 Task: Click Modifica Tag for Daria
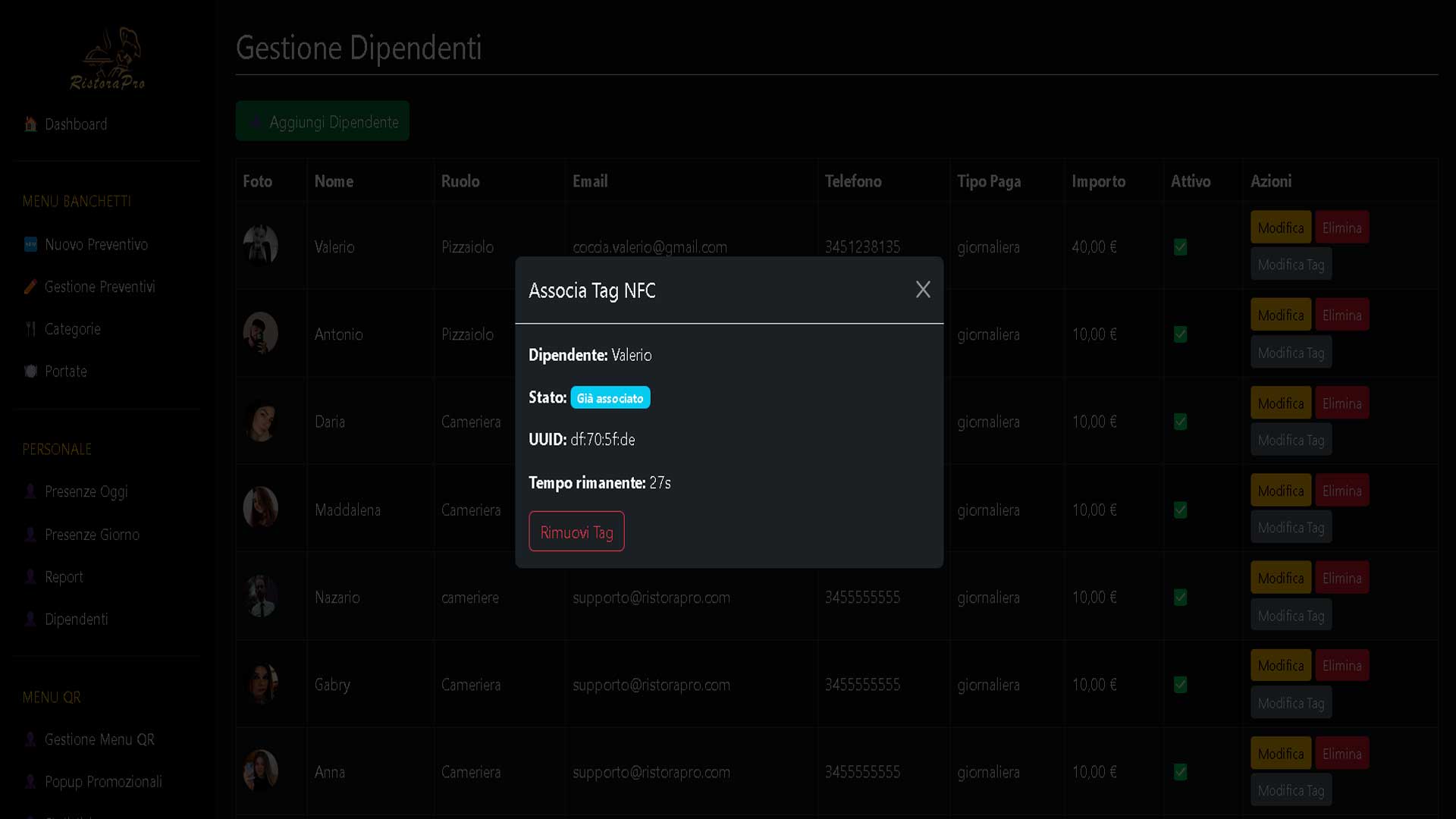1291,440
